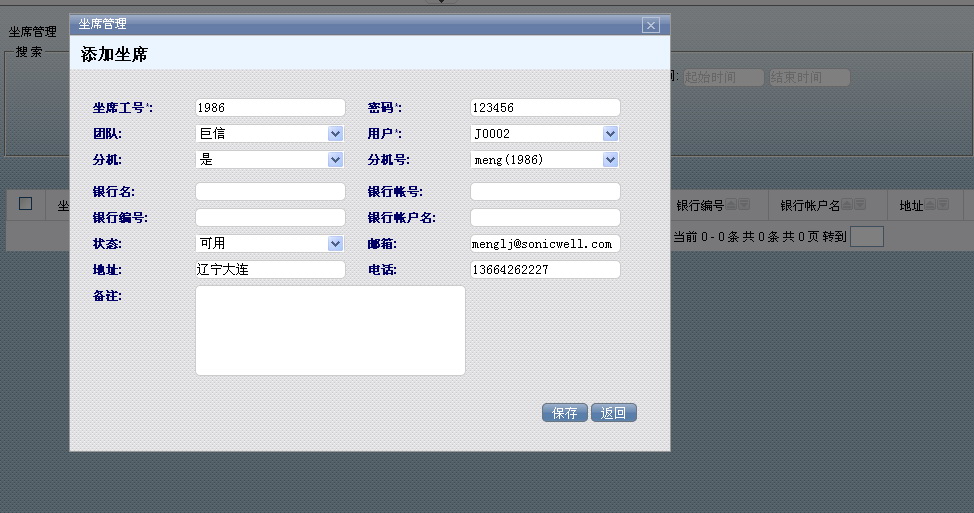Focus the 坐席工号 field containing 1986

[x=270, y=108]
